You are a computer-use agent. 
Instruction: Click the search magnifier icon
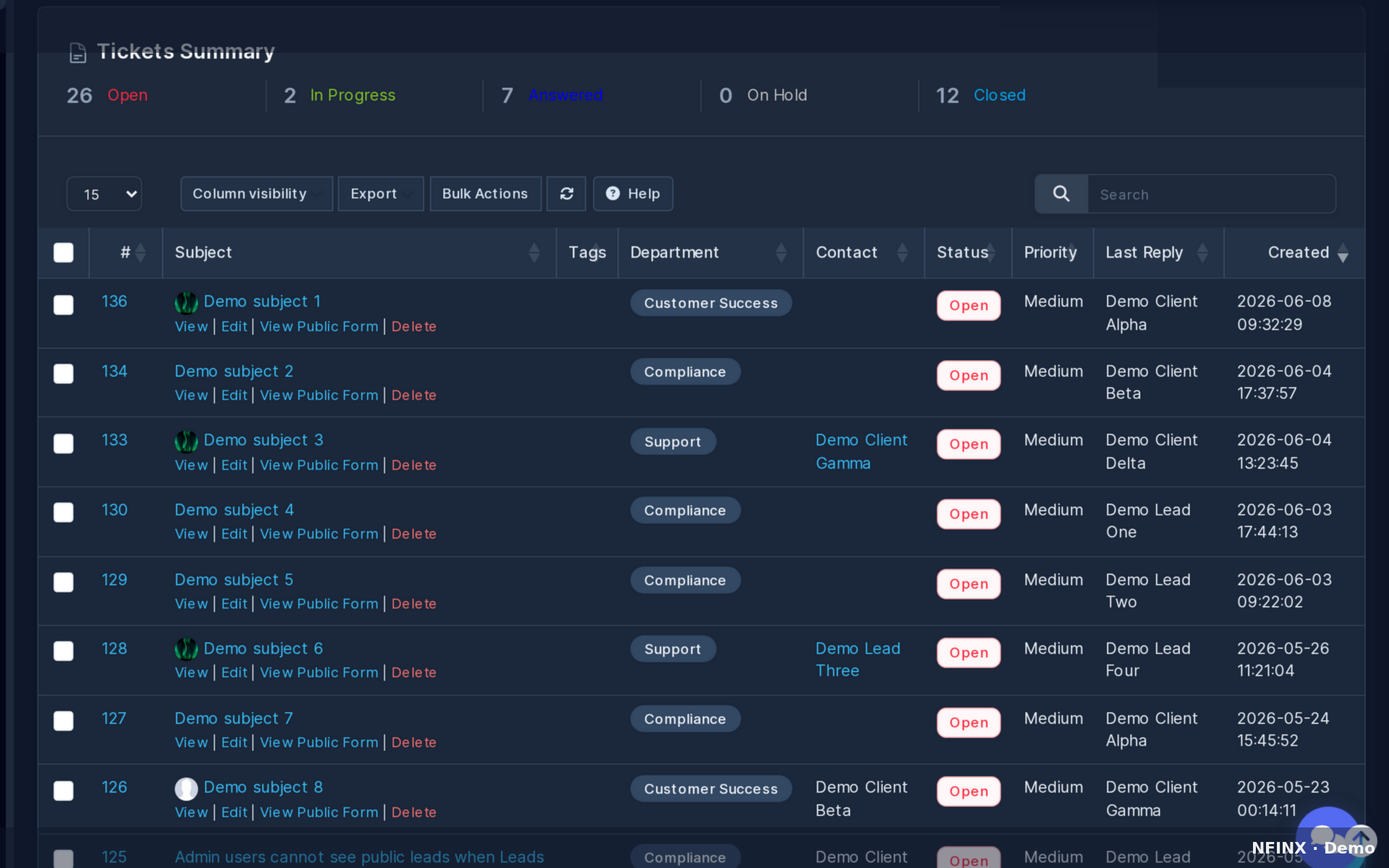(x=1061, y=194)
